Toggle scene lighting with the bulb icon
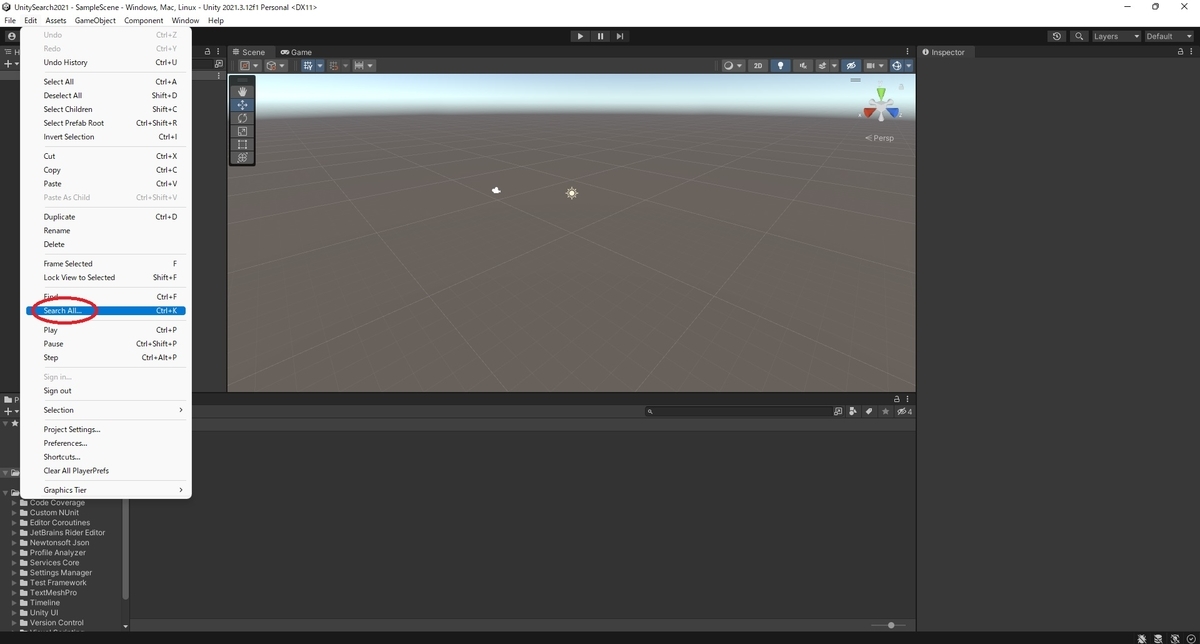 click(x=781, y=65)
